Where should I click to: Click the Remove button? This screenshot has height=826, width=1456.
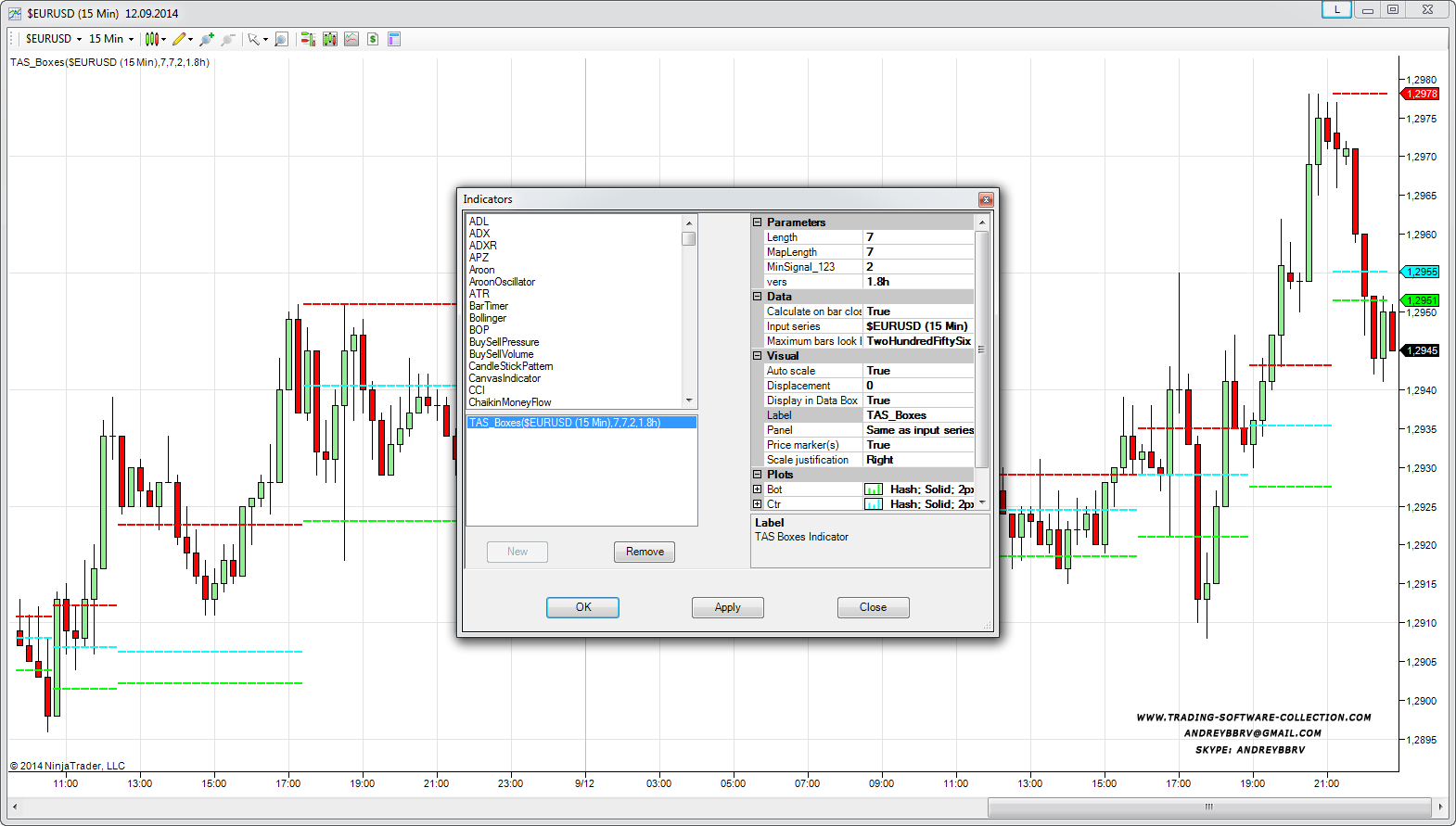click(x=645, y=552)
